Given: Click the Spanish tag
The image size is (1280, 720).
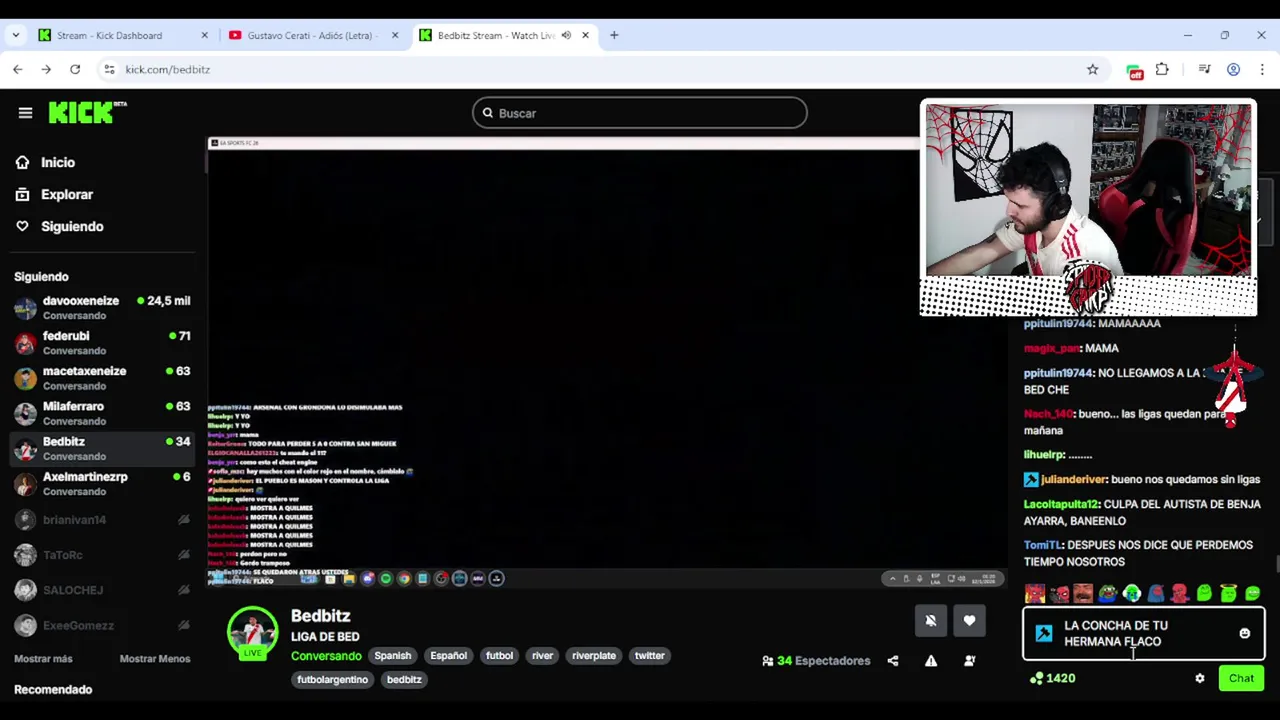Looking at the screenshot, I should pyautogui.click(x=392, y=656).
